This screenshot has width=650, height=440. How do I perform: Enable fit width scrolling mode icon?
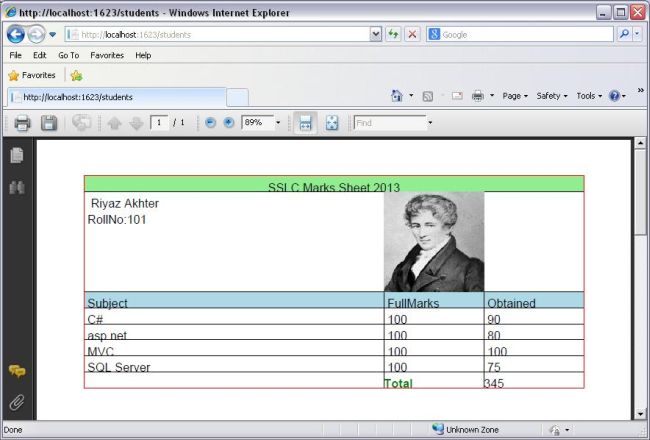305,123
